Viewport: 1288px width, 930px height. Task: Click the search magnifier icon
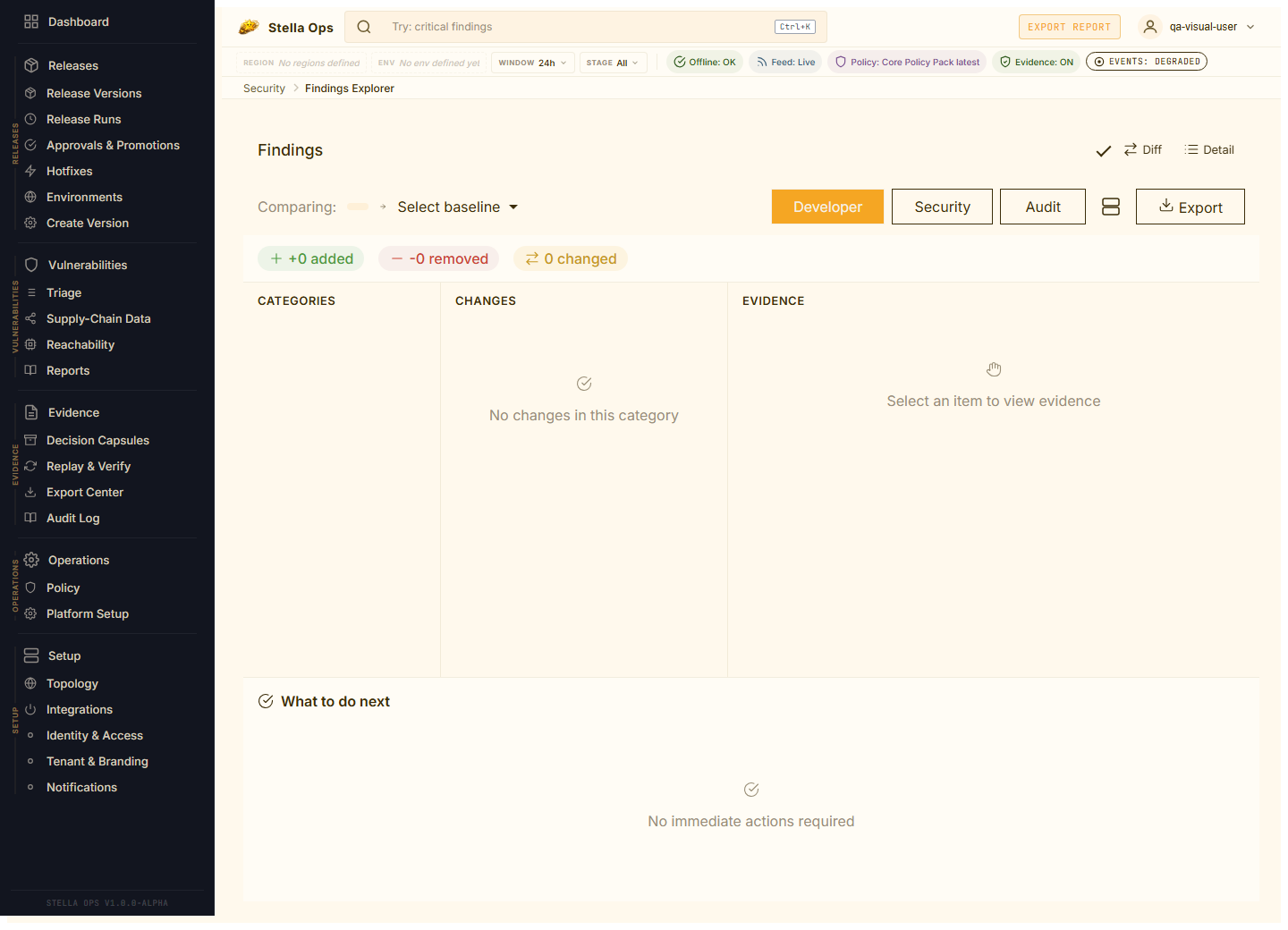(364, 27)
